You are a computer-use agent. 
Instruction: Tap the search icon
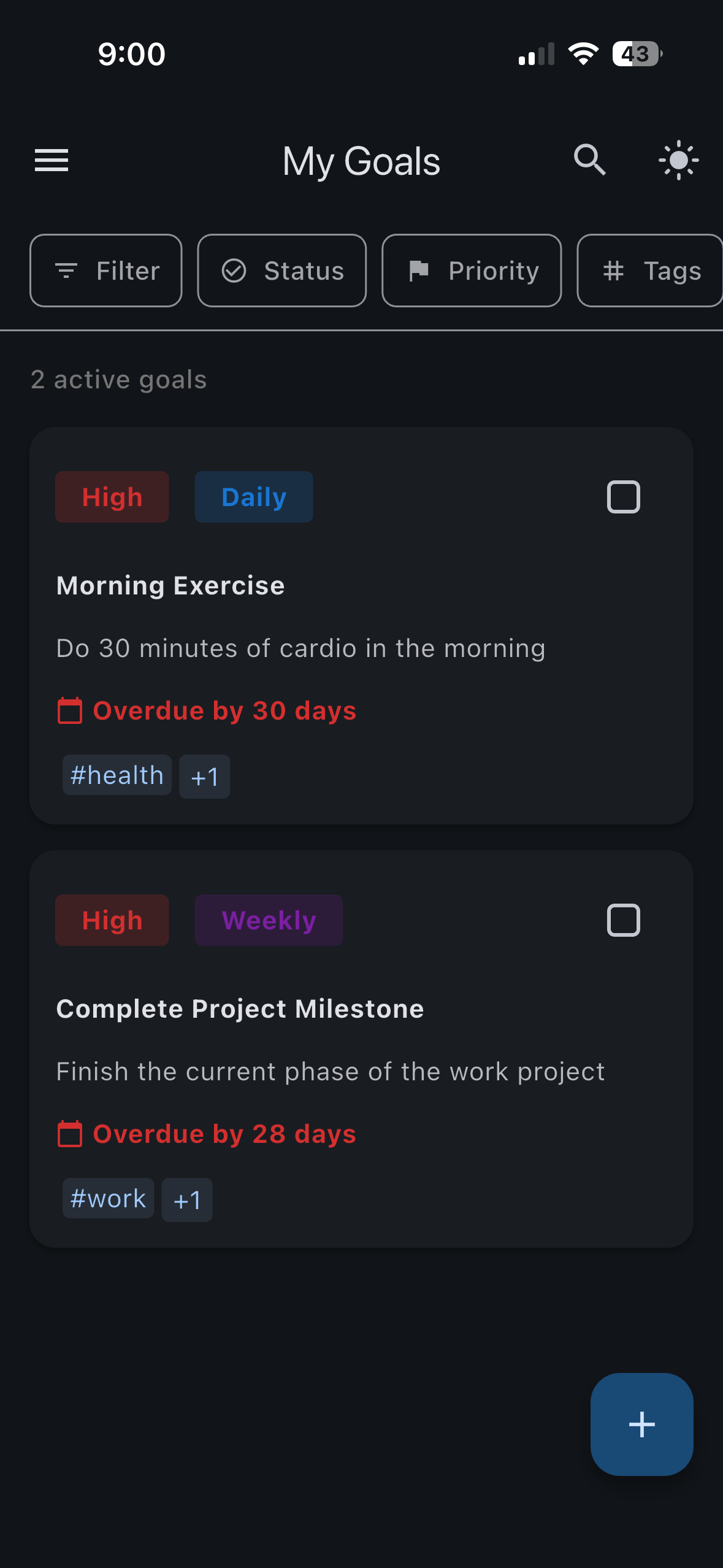coord(589,159)
